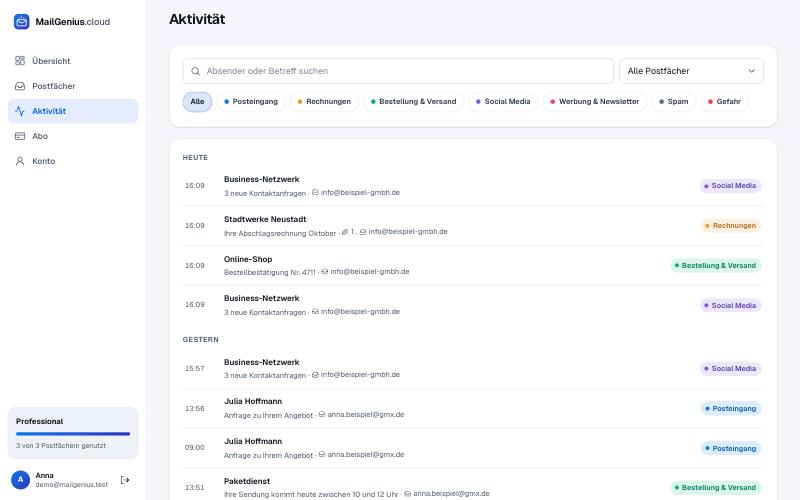Click the Abo card icon

(20, 136)
